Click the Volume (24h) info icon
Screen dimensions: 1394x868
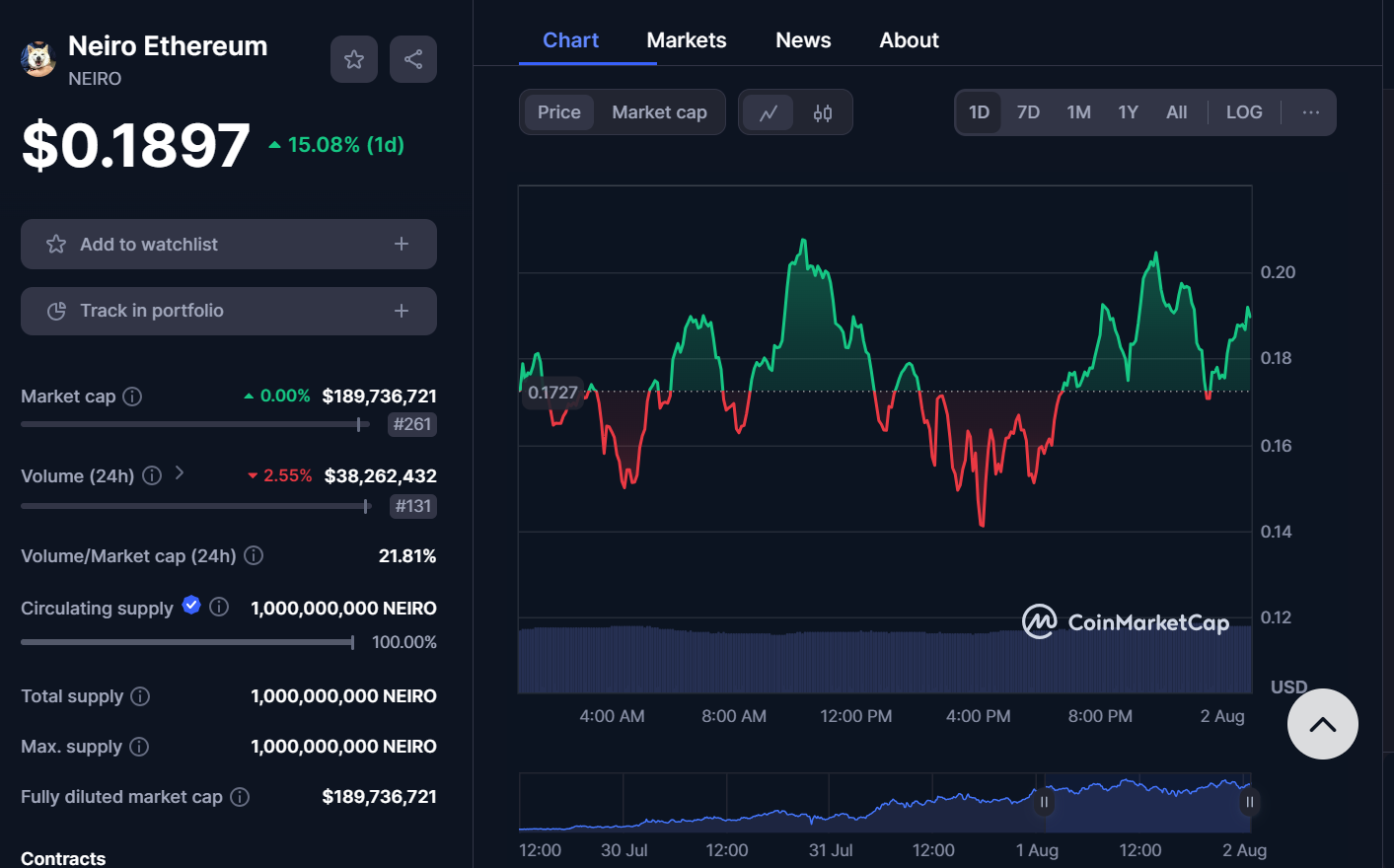tap(152, 476)
